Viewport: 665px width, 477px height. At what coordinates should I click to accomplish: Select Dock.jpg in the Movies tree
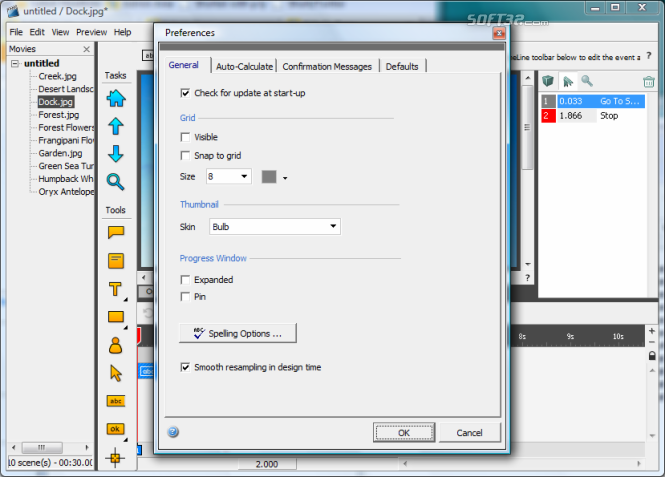[x=56, y=102]
